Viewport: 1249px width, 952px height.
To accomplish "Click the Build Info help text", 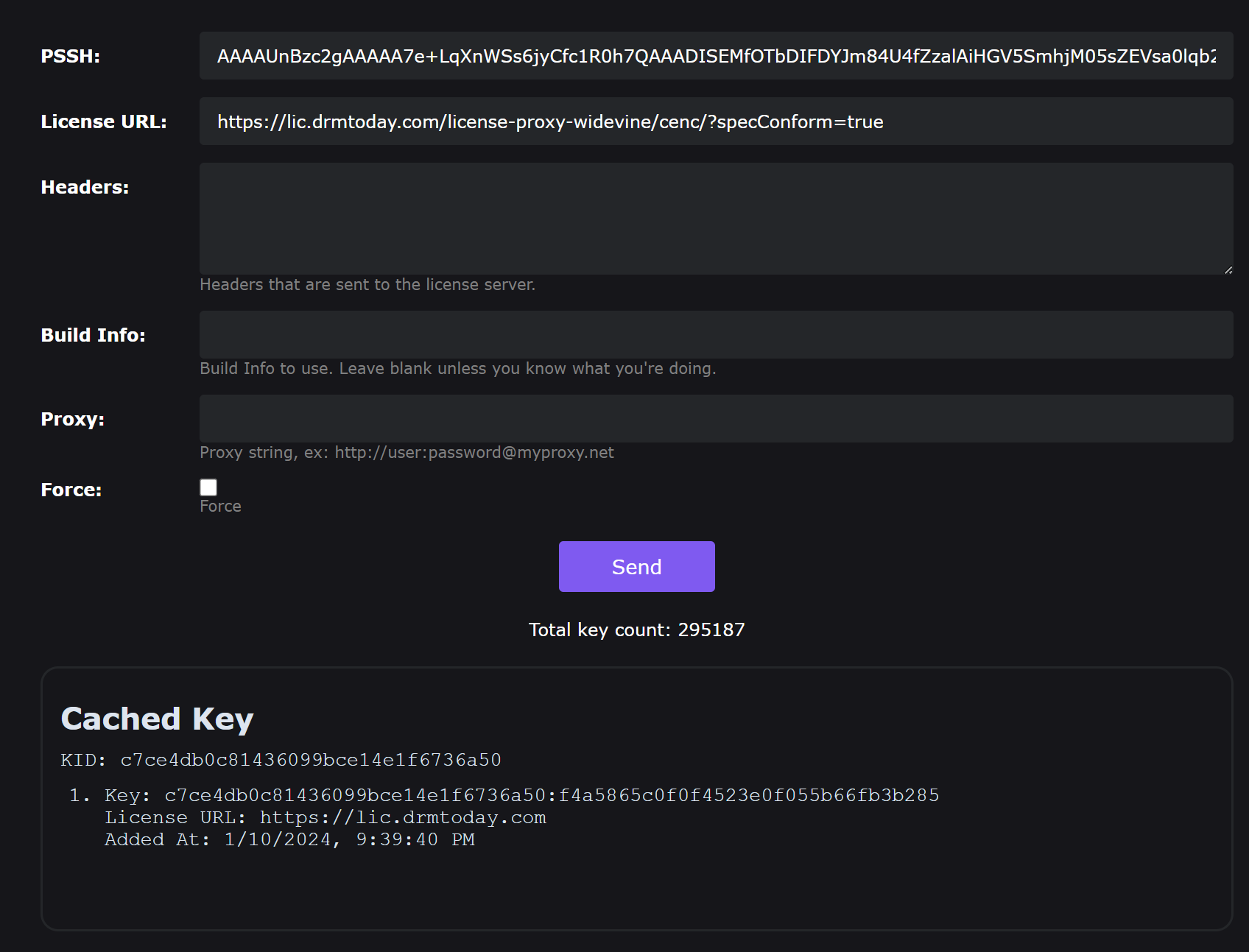I will tap(457, 369).
